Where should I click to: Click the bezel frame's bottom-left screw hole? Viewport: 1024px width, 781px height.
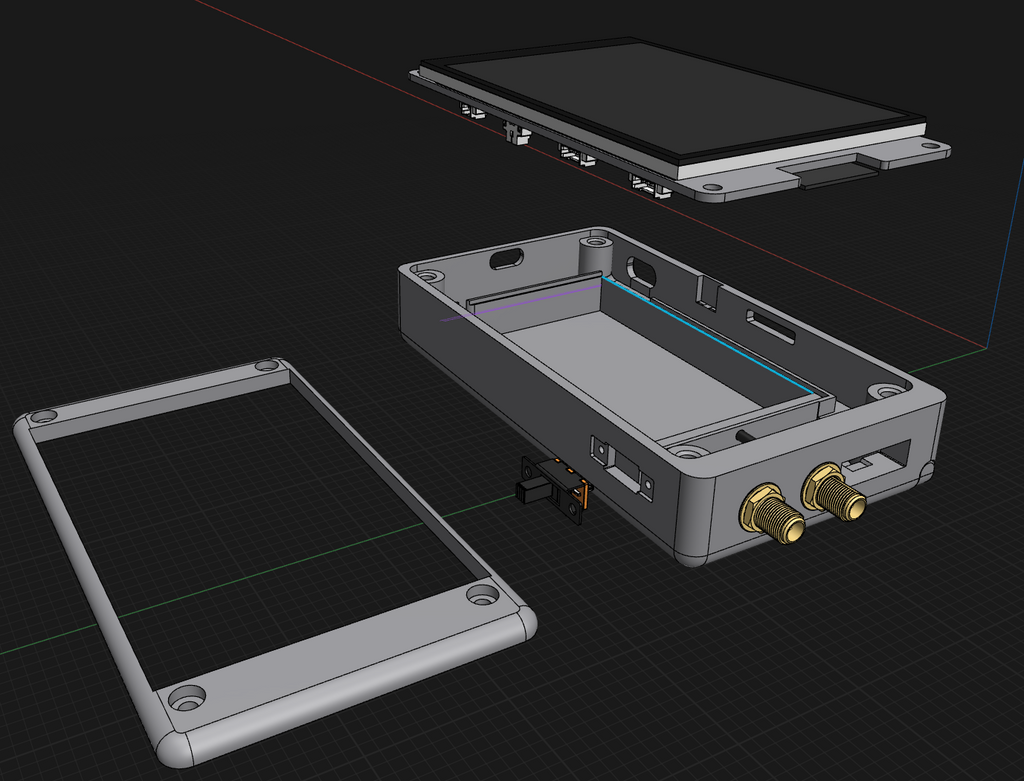point(187,697)
